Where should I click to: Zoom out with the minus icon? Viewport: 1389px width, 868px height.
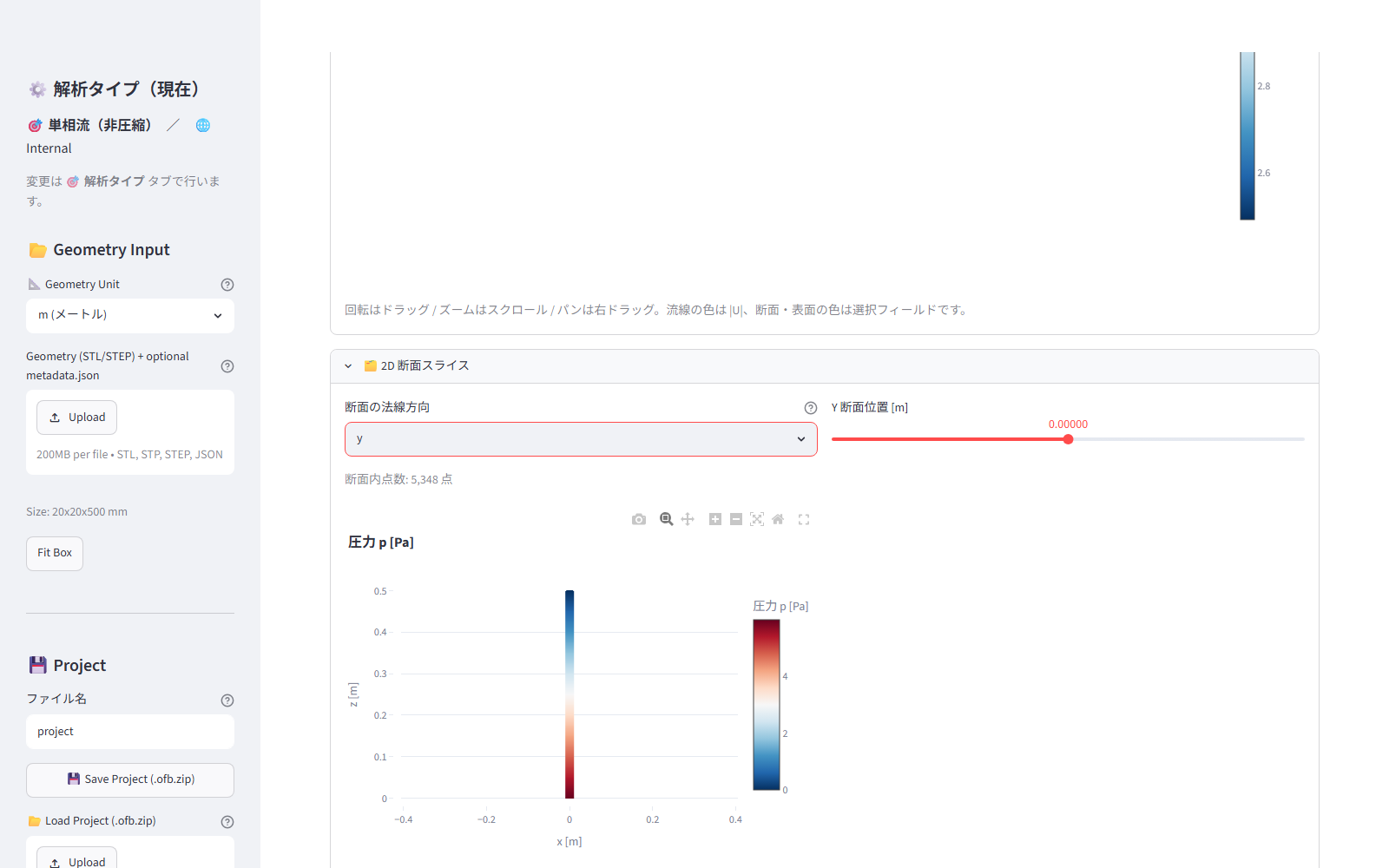(x=736, y=519)
